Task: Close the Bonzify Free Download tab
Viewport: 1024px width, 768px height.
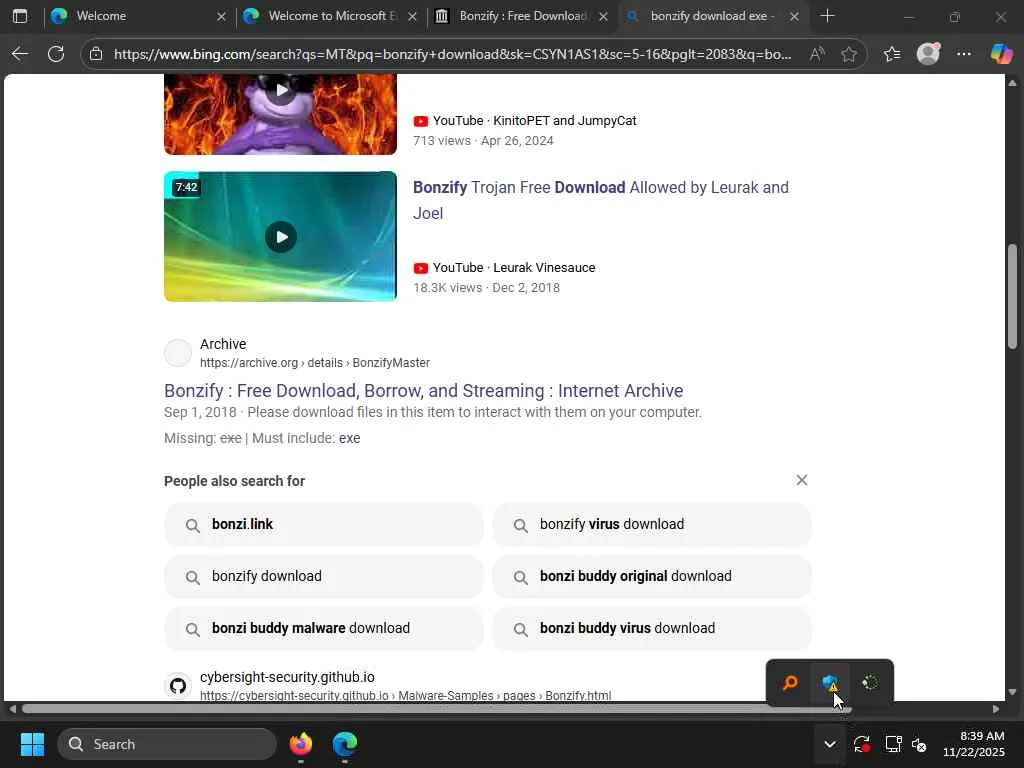Action: (x=603, y=16)
